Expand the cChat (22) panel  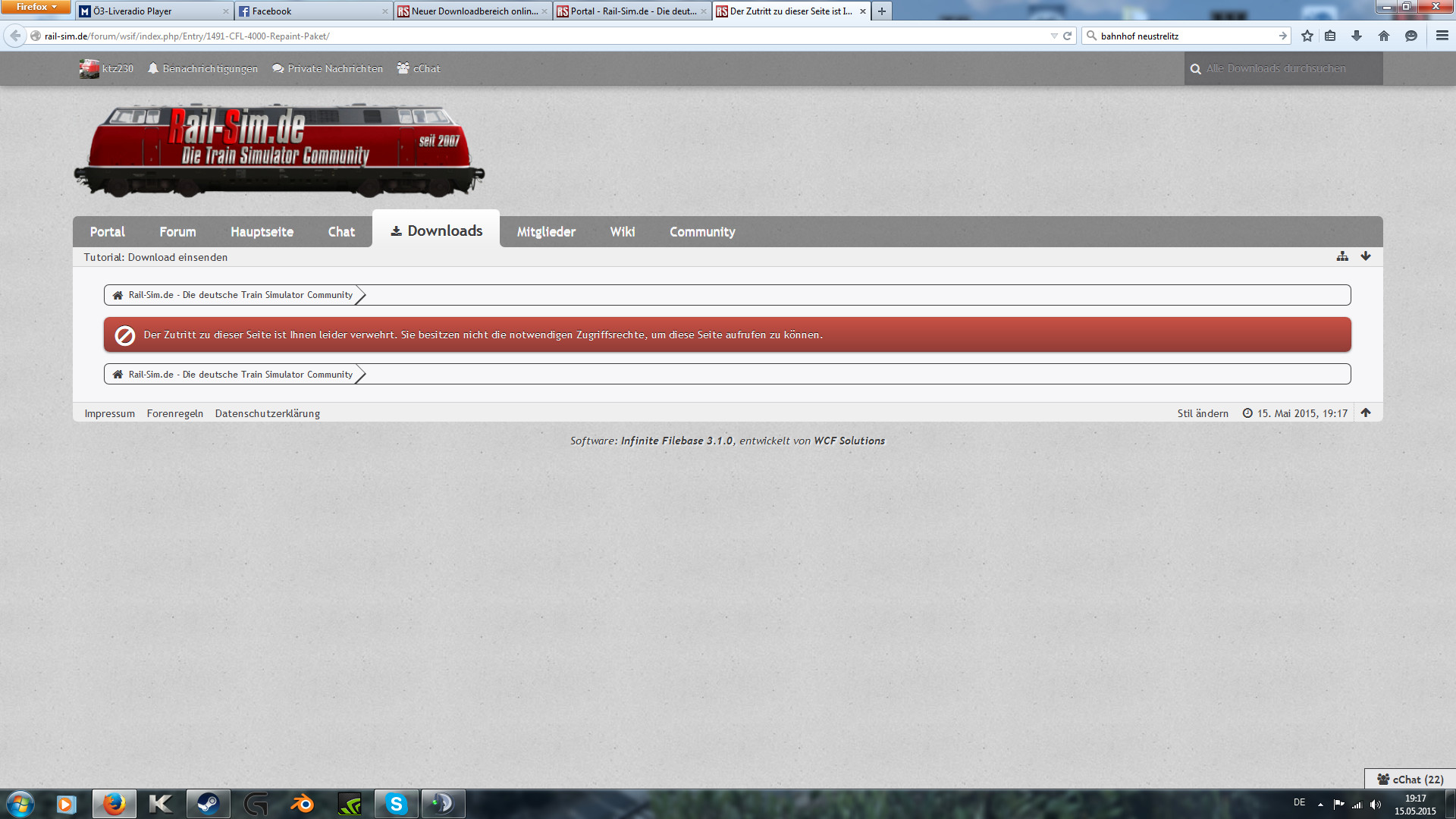[1410, 779]
